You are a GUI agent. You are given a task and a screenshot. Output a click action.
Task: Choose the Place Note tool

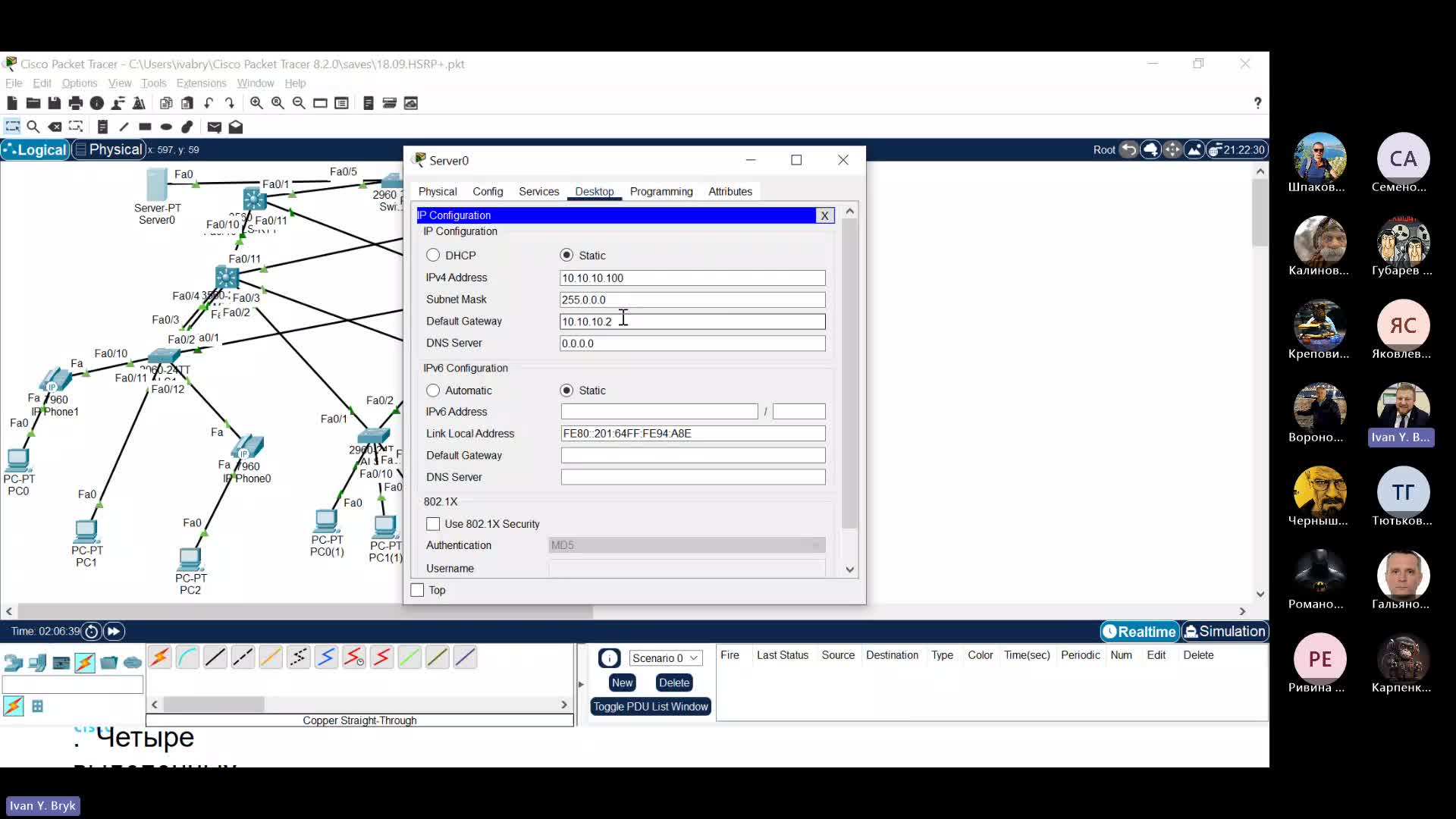pos(103,127)
